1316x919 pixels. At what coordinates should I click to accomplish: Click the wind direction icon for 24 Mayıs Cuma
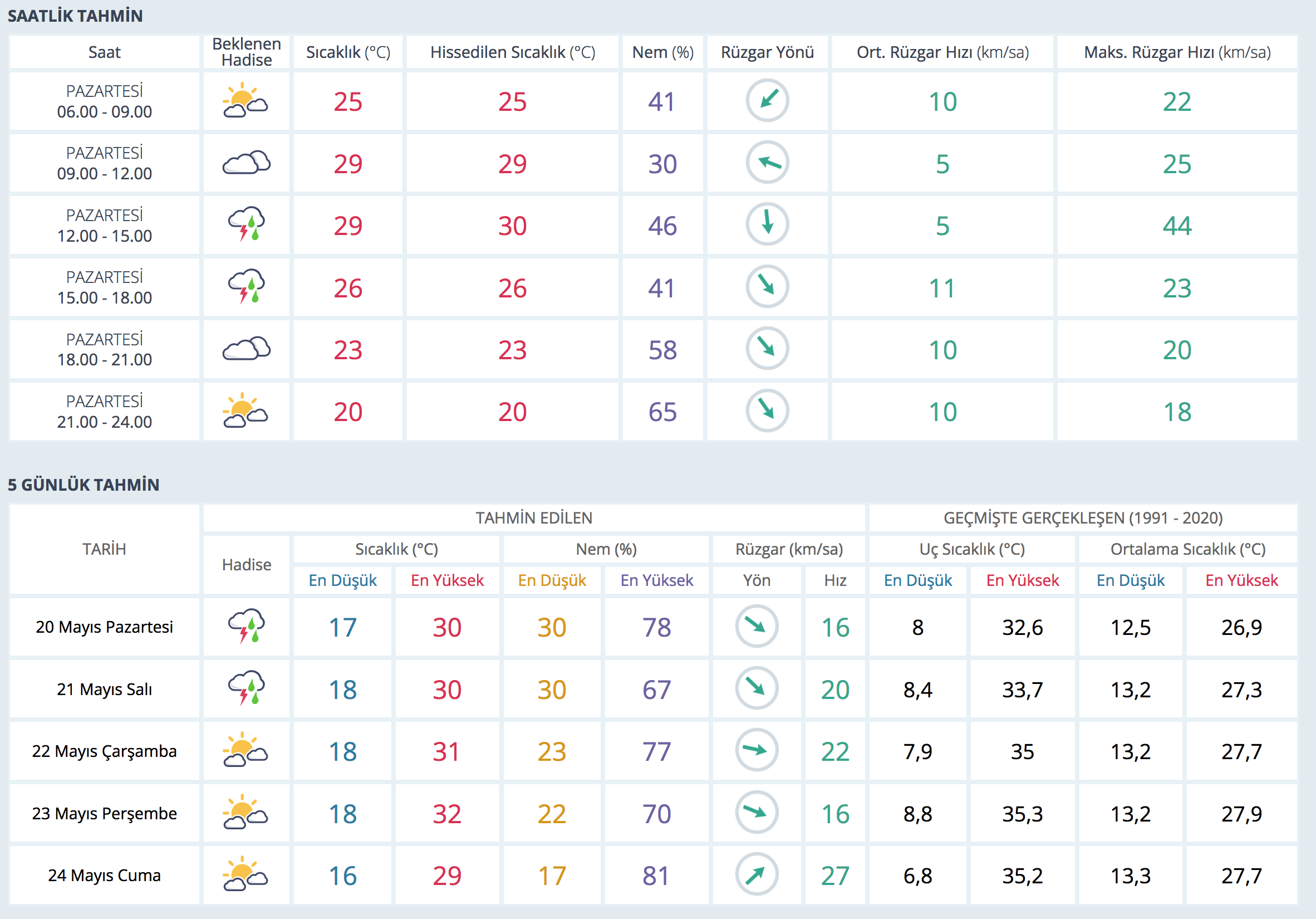click(x=756, y=875)
